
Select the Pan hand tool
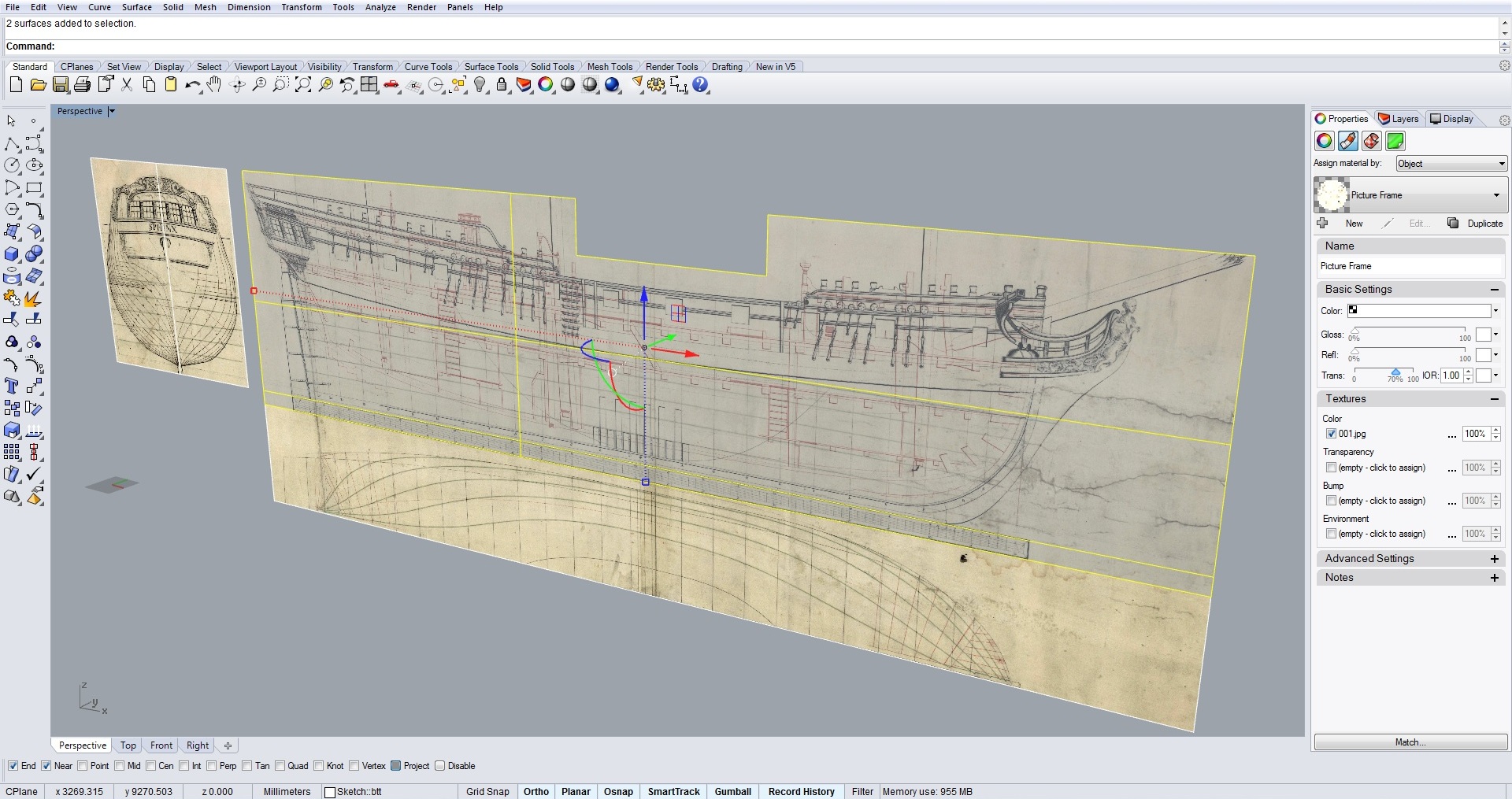pyautogui.click(x=214, y=85)
